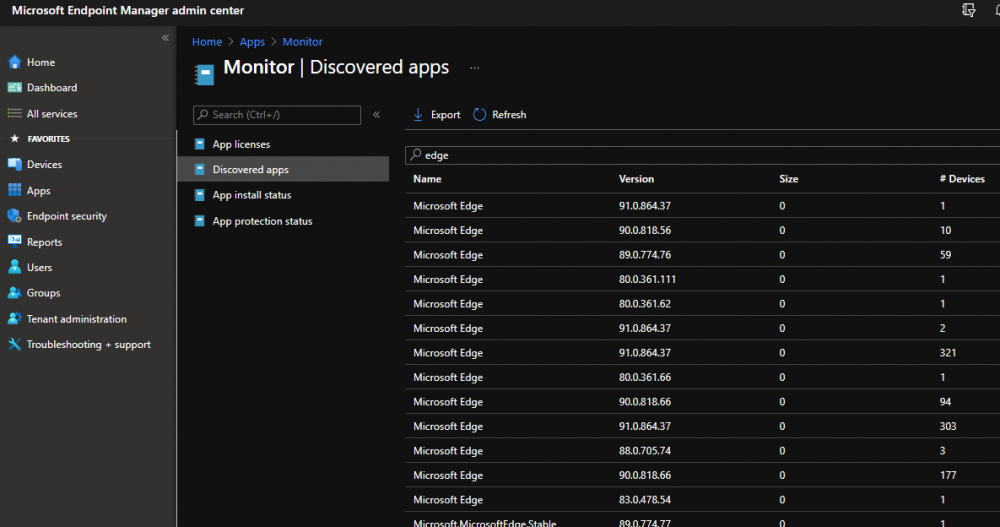The image size is (1000, 527).
Task: Click version 90.0.818.66 with 94 devices
Action: coord(644,402)
